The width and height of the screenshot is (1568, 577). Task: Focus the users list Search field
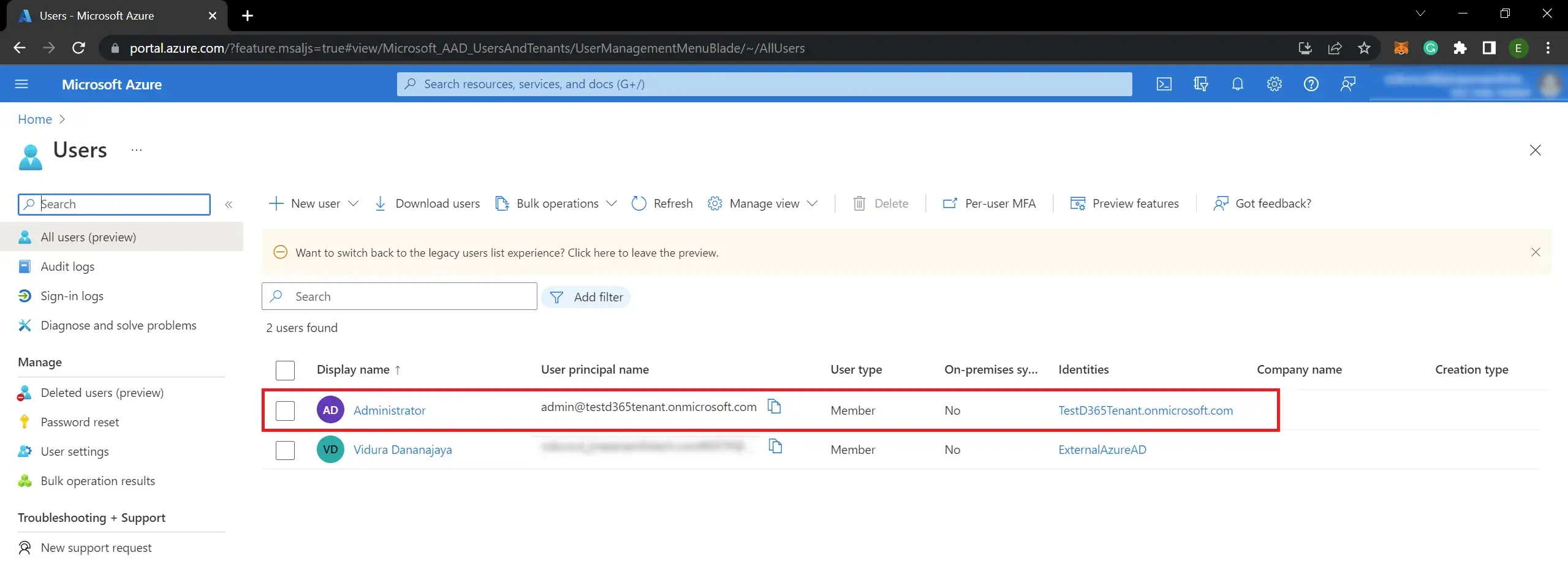[400, 296]
